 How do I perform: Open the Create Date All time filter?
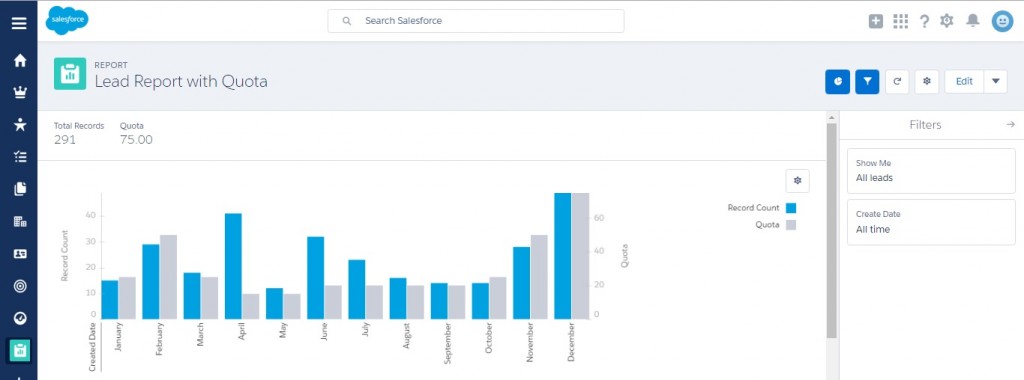click(931, 222)
